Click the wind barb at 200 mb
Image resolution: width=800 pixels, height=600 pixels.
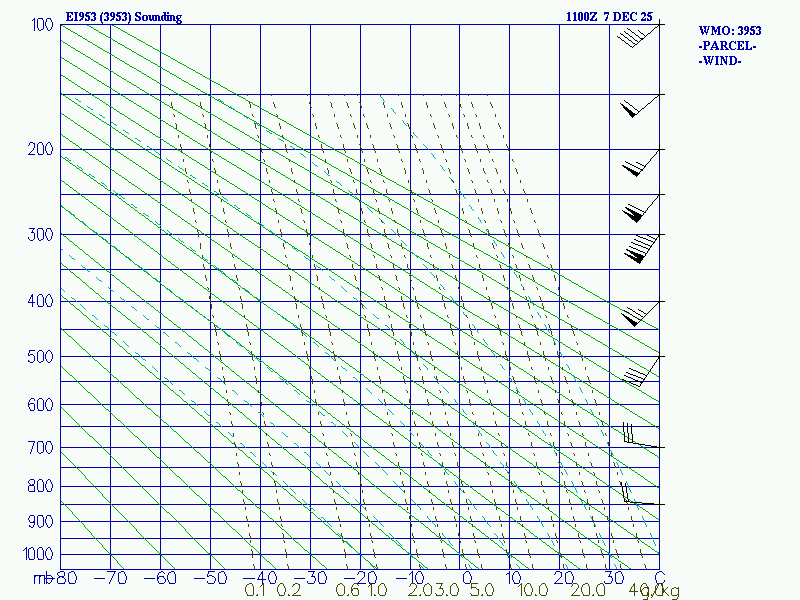[641, 162]
